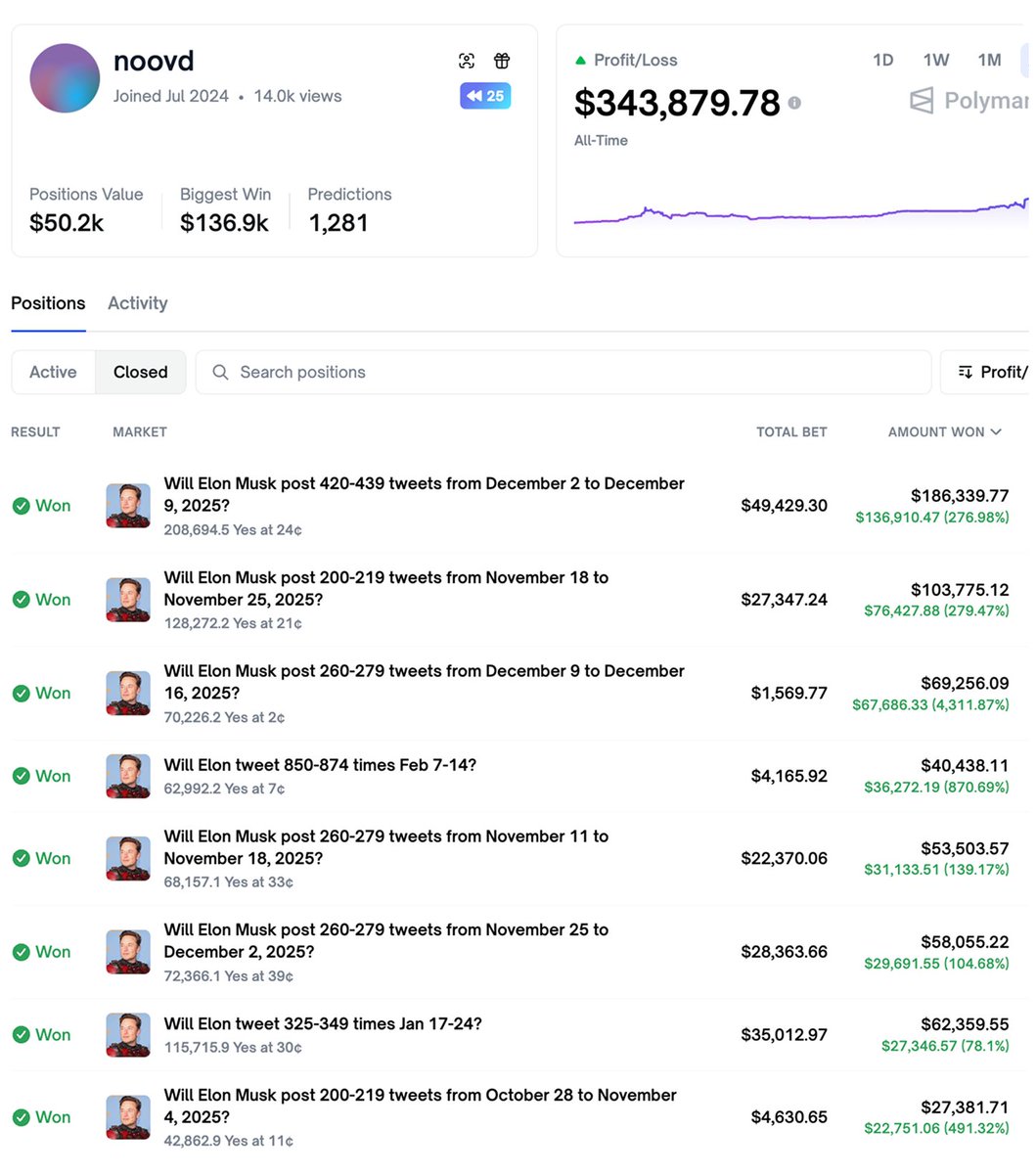Sort by the Amount Won column chevron
Viewport: 1036px width, 1174px height.
(x=996, y=431)
